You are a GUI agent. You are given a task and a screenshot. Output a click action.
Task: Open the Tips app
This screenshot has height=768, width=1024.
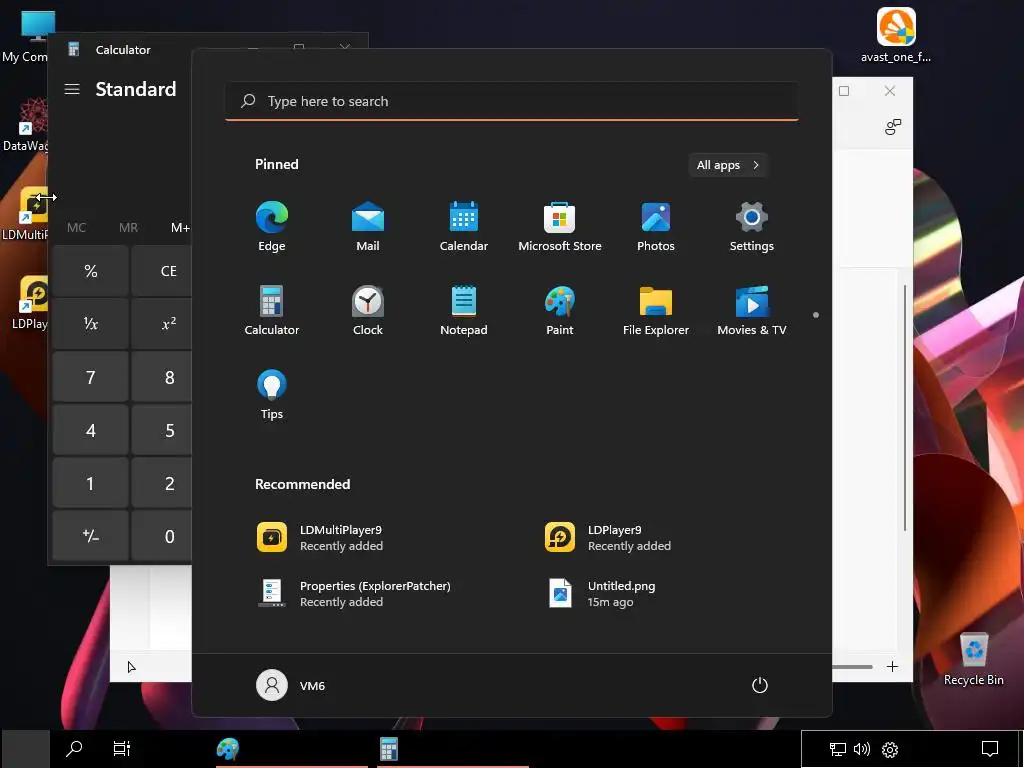272,394
